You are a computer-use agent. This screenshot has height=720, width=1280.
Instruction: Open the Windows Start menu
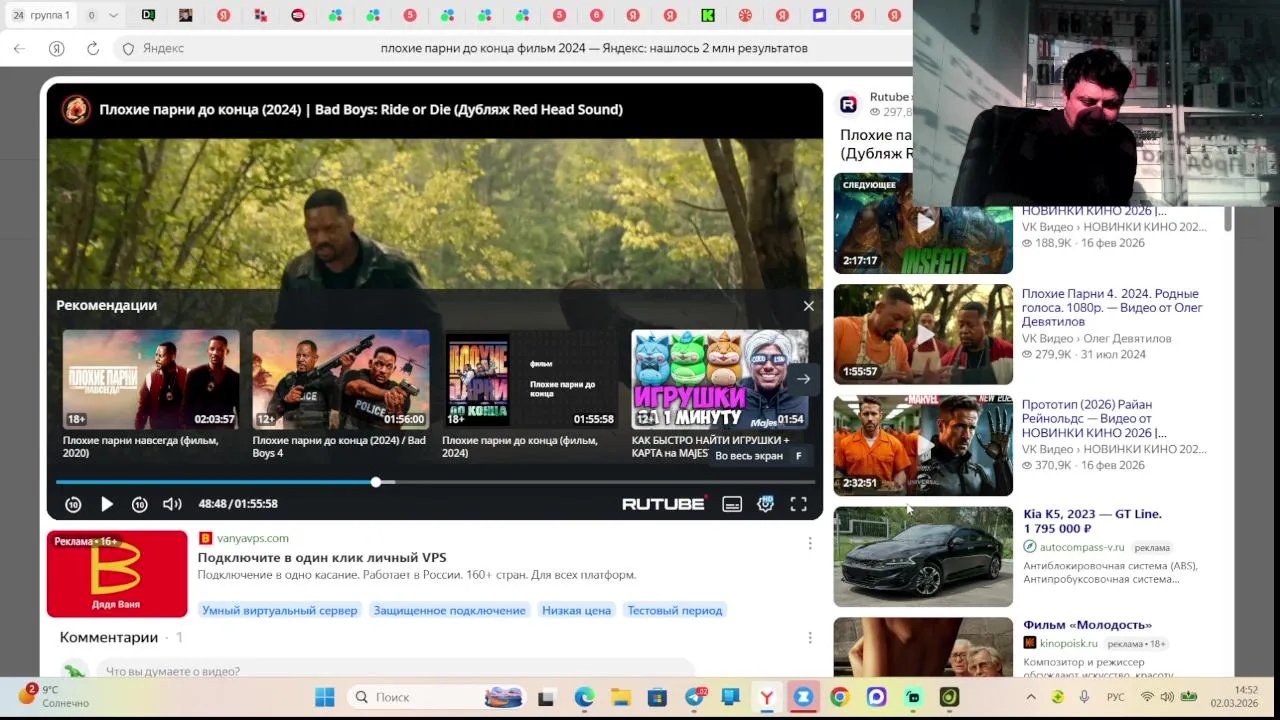(325, 697)
